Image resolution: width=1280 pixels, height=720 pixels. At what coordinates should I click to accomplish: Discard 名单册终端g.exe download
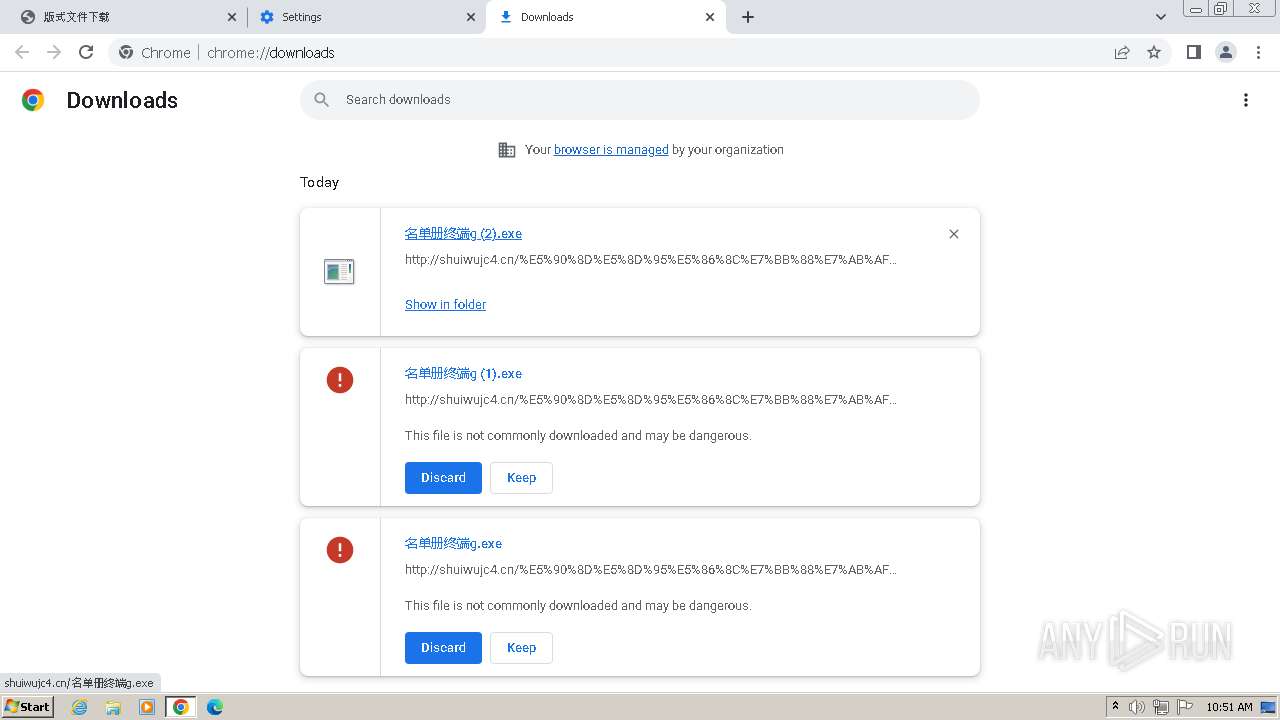click(443, 648)
